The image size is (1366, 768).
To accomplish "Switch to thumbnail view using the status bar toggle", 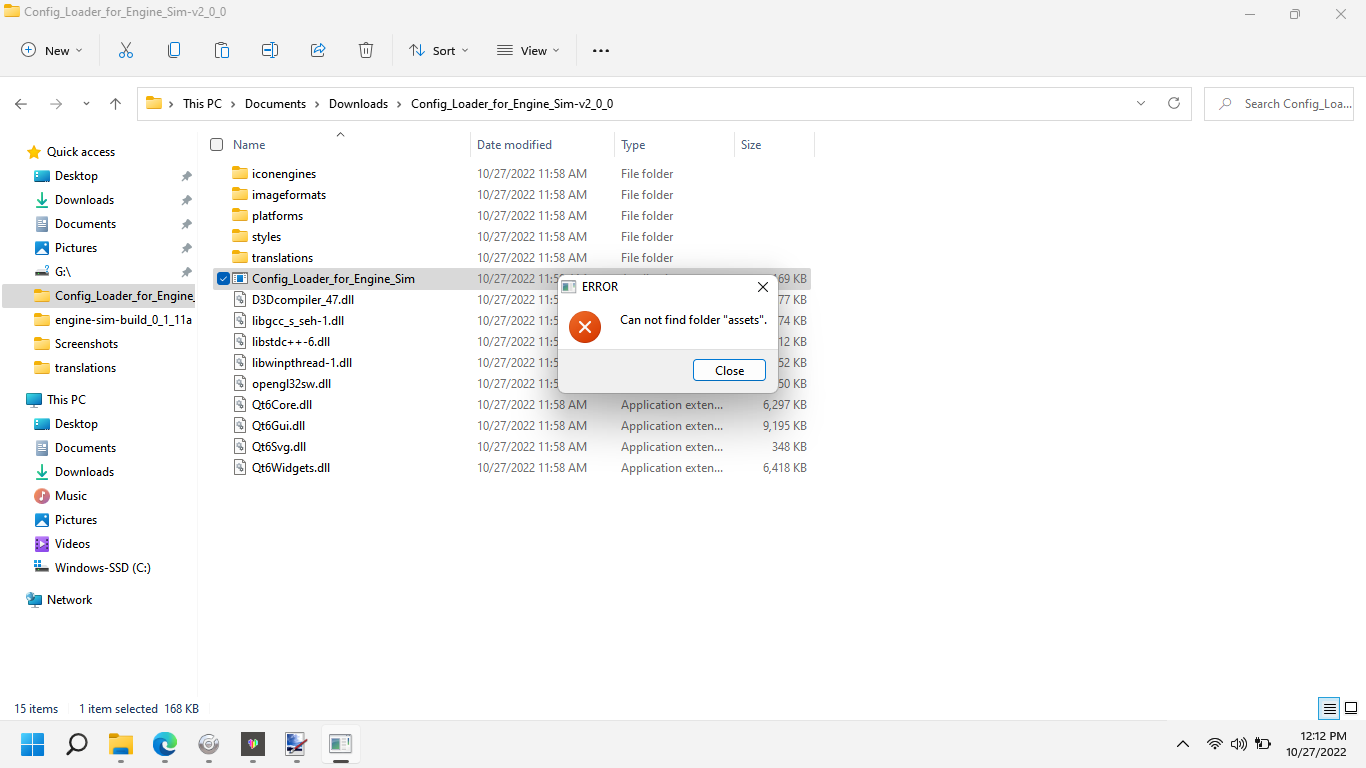I will pos(1352,708).
